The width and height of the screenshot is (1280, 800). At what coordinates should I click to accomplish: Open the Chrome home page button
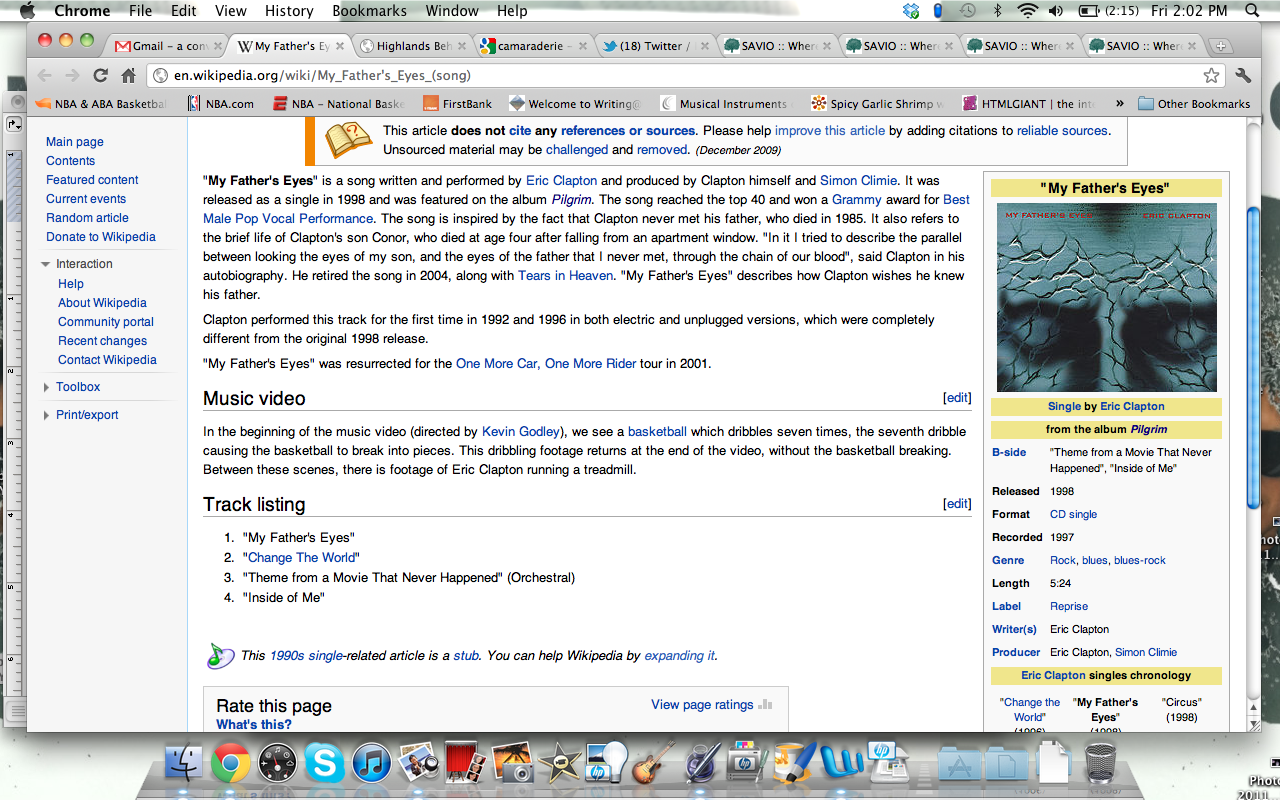click(x=128, y=76)
